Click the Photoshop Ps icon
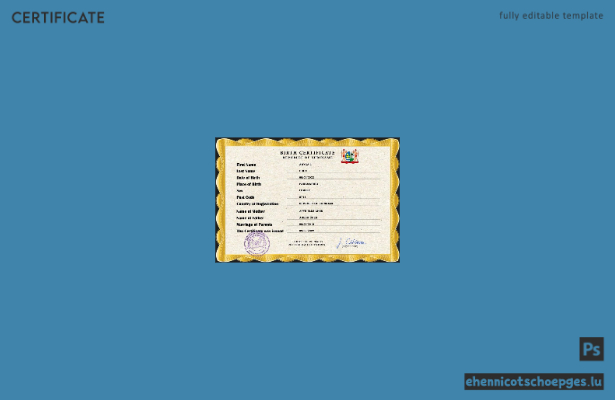This screenshot has height=400, width=615. pos(591,349)
